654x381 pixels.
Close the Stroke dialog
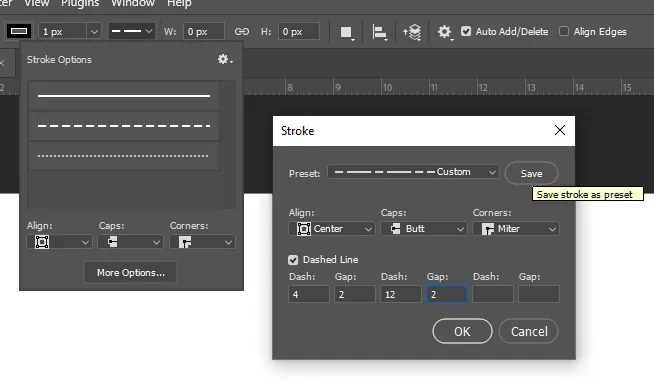click(x=560, y=130)
